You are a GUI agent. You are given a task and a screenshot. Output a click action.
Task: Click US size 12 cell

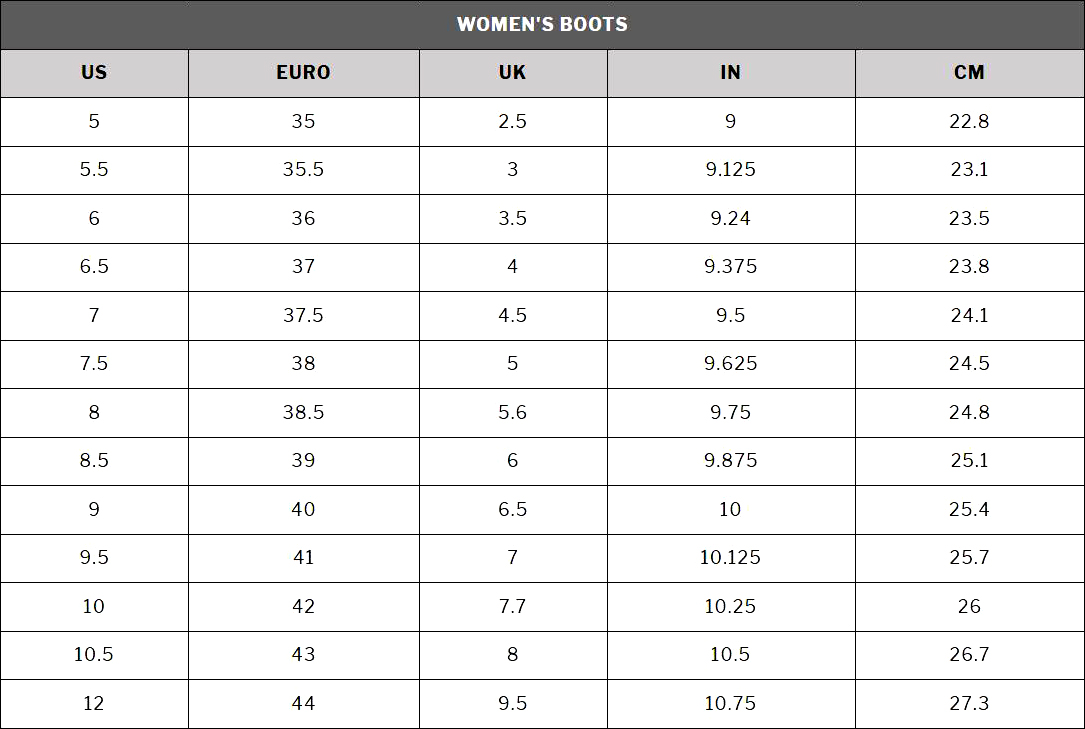tap(94, 703)
